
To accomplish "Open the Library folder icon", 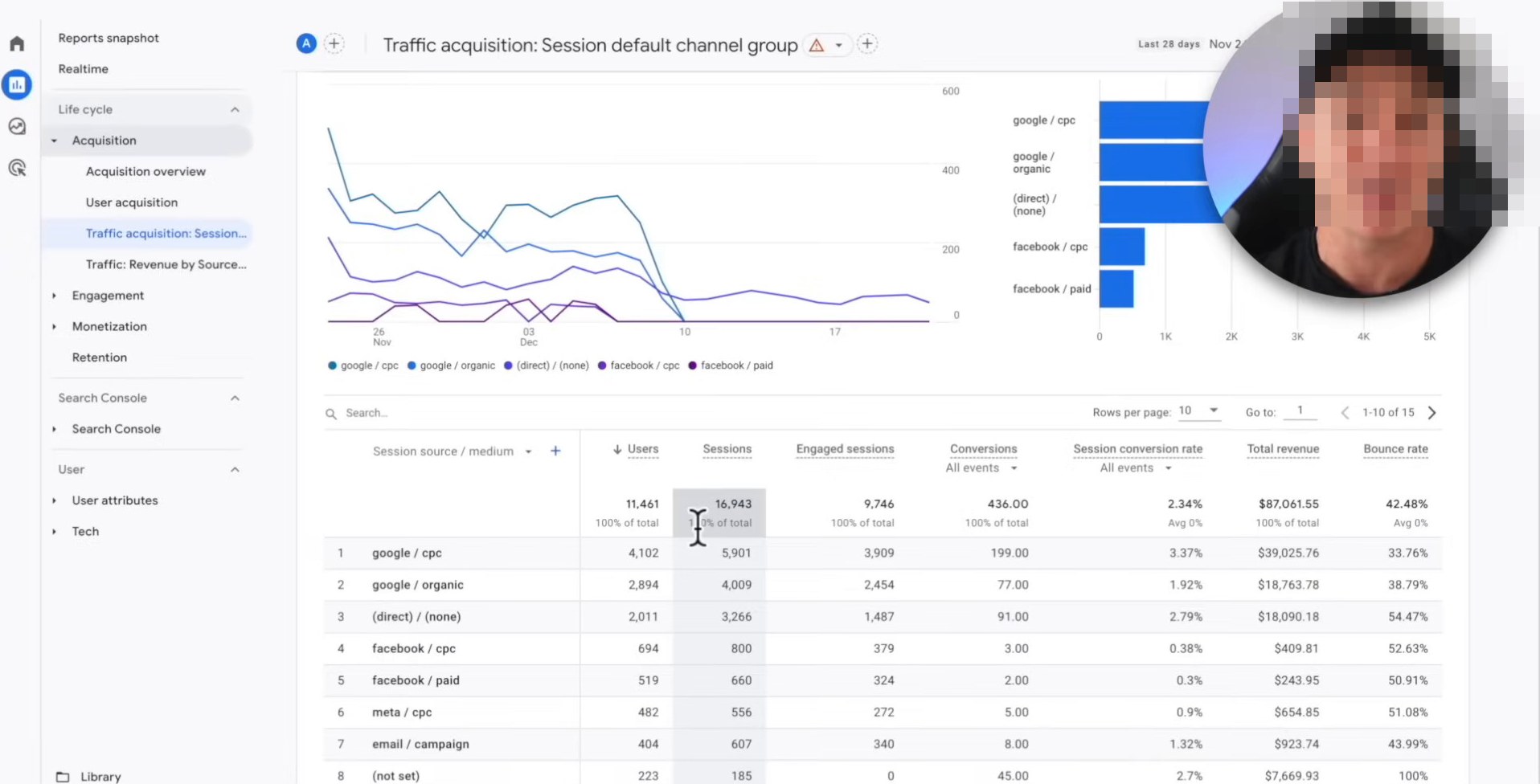I will [63, 777].
